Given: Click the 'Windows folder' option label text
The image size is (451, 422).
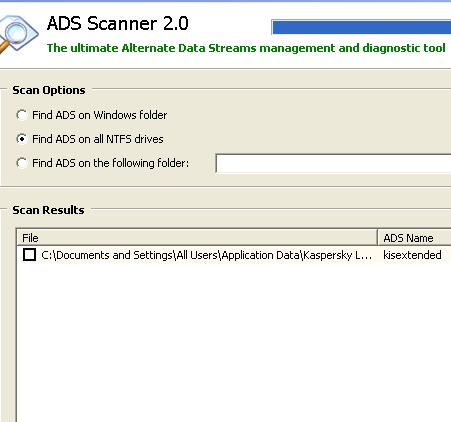Looking at the screenshot, I should 130,115.
